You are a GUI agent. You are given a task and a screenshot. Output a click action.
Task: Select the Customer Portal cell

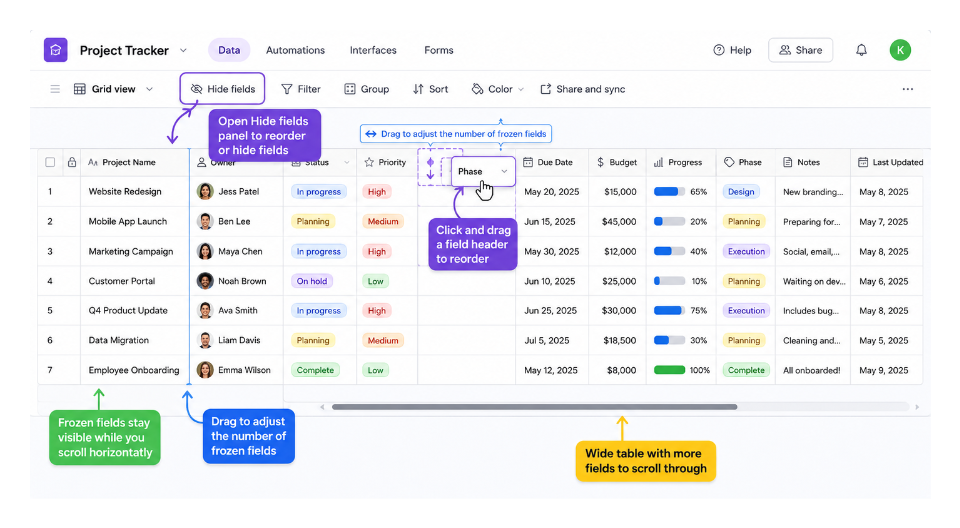tap(135, 281)
